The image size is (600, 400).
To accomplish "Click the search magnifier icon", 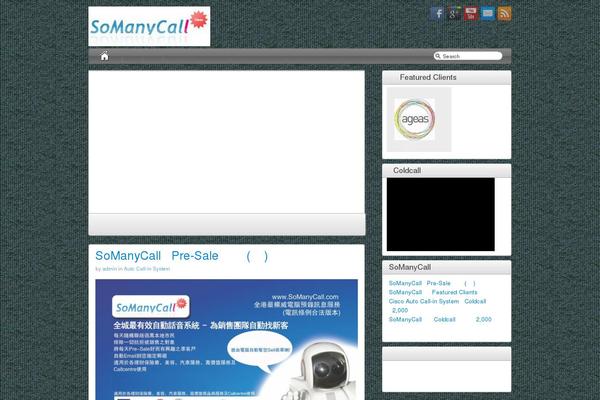I will point(438,56).
